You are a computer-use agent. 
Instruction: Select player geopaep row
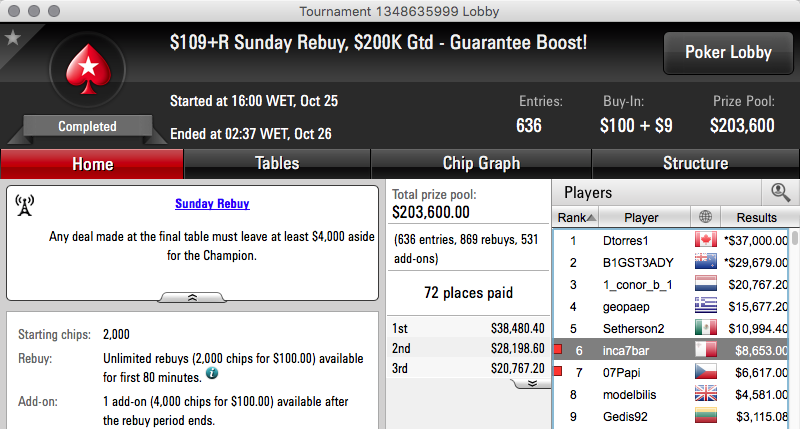coord(671,307)
